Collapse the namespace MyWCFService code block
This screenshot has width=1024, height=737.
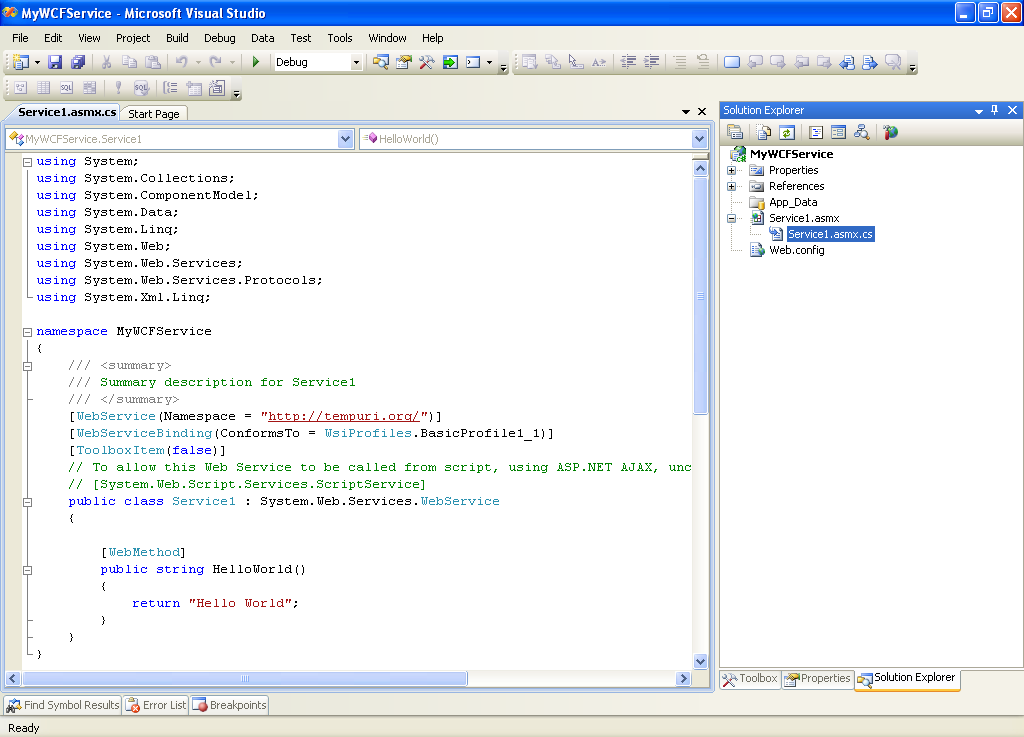coord(27,331)
